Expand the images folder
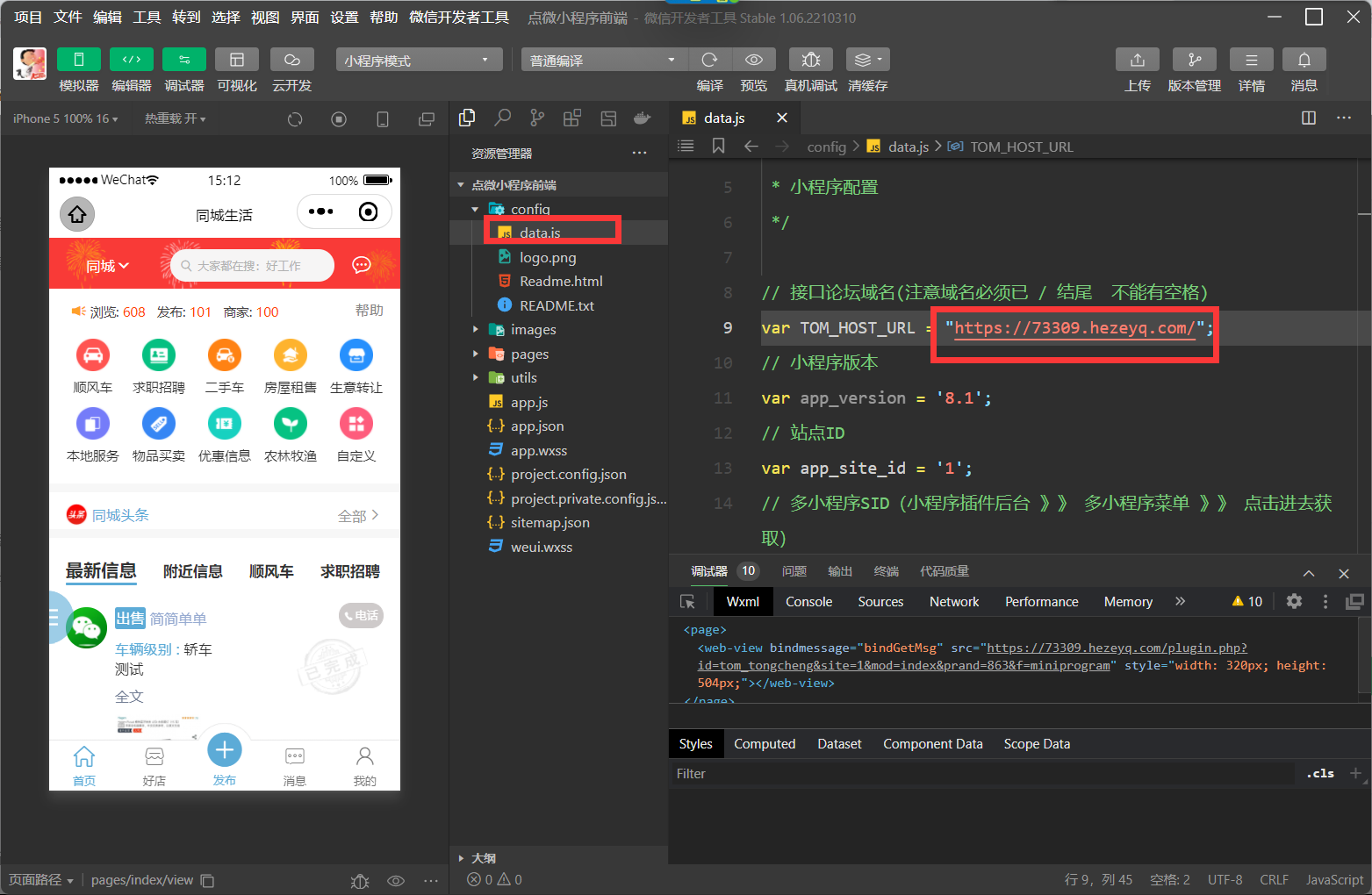Screen dimensions: 1372x895 coord(475,329)
